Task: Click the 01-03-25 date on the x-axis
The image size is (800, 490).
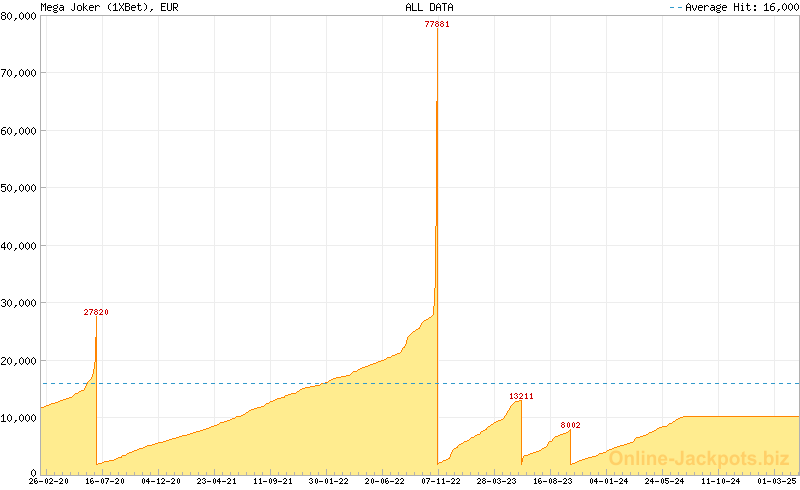Action: tap(777, 481)
